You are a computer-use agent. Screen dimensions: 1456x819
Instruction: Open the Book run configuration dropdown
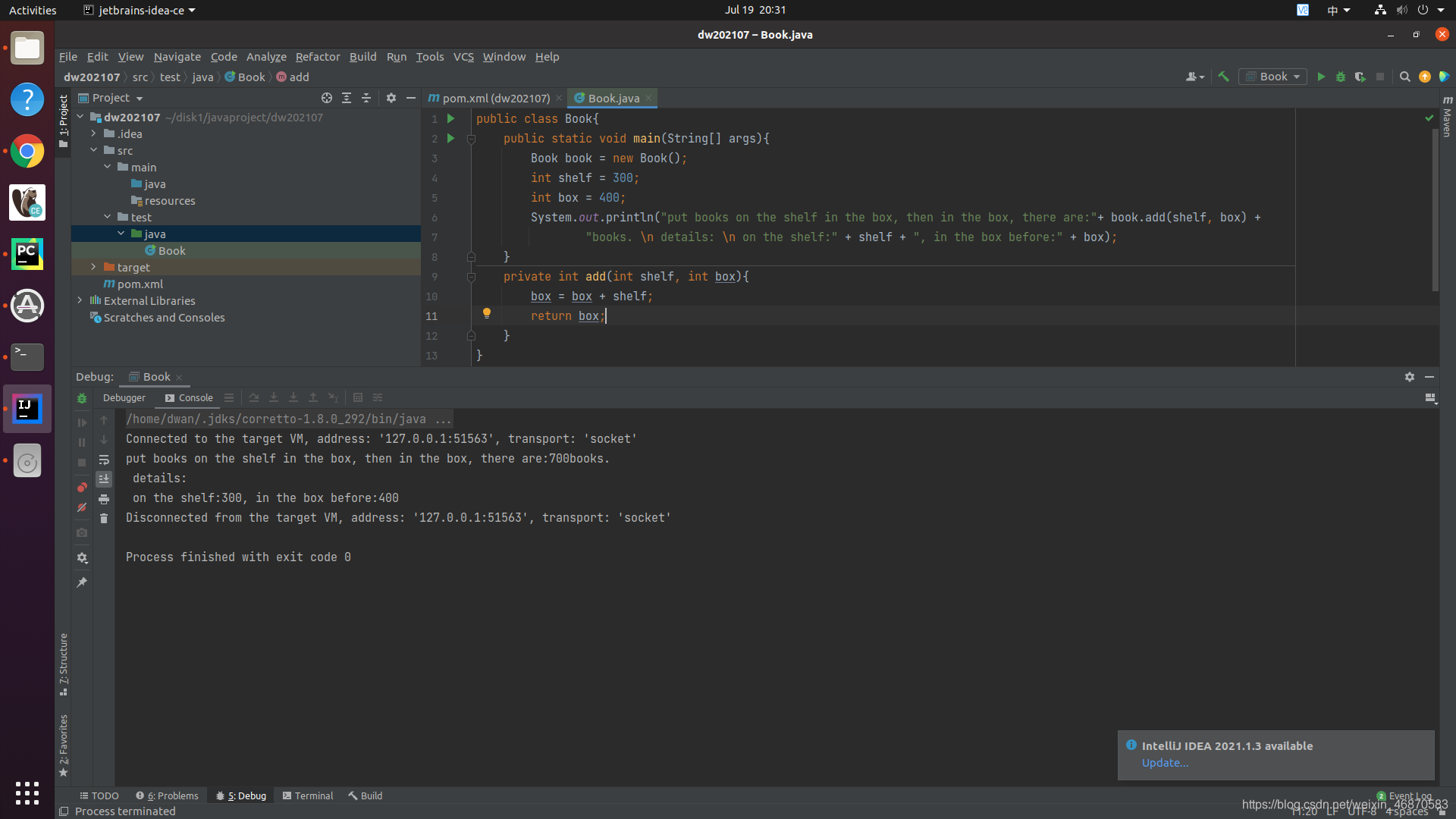pyautogui.click(x=1272, y=77)
